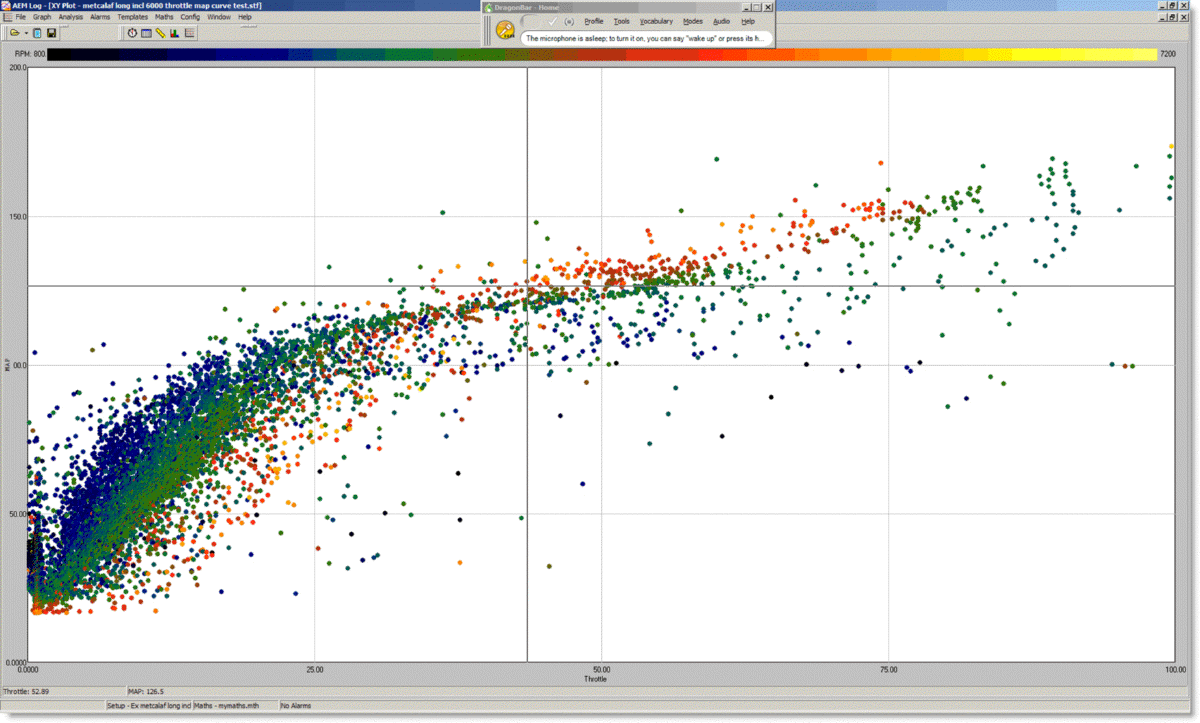Open the Templates menu
Image resolution: width=1200 pixels, height=723 pixels.
[132, 17]
